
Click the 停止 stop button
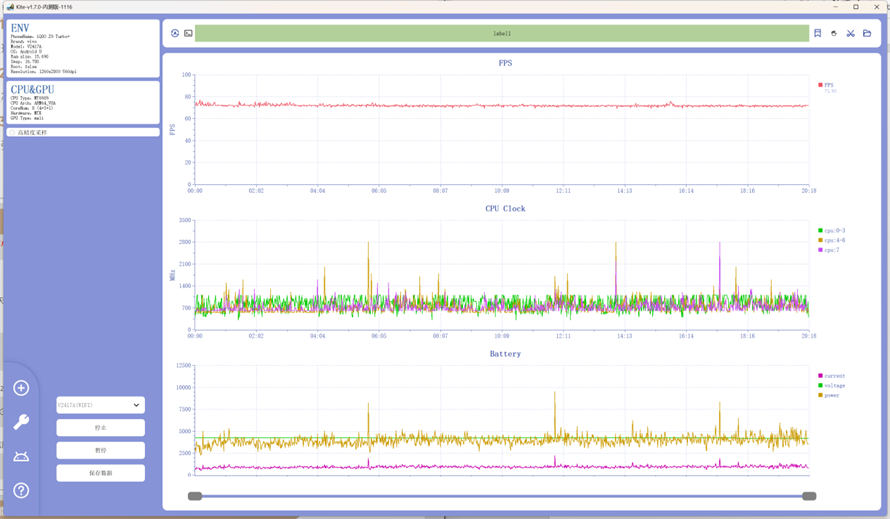(100, 428)
